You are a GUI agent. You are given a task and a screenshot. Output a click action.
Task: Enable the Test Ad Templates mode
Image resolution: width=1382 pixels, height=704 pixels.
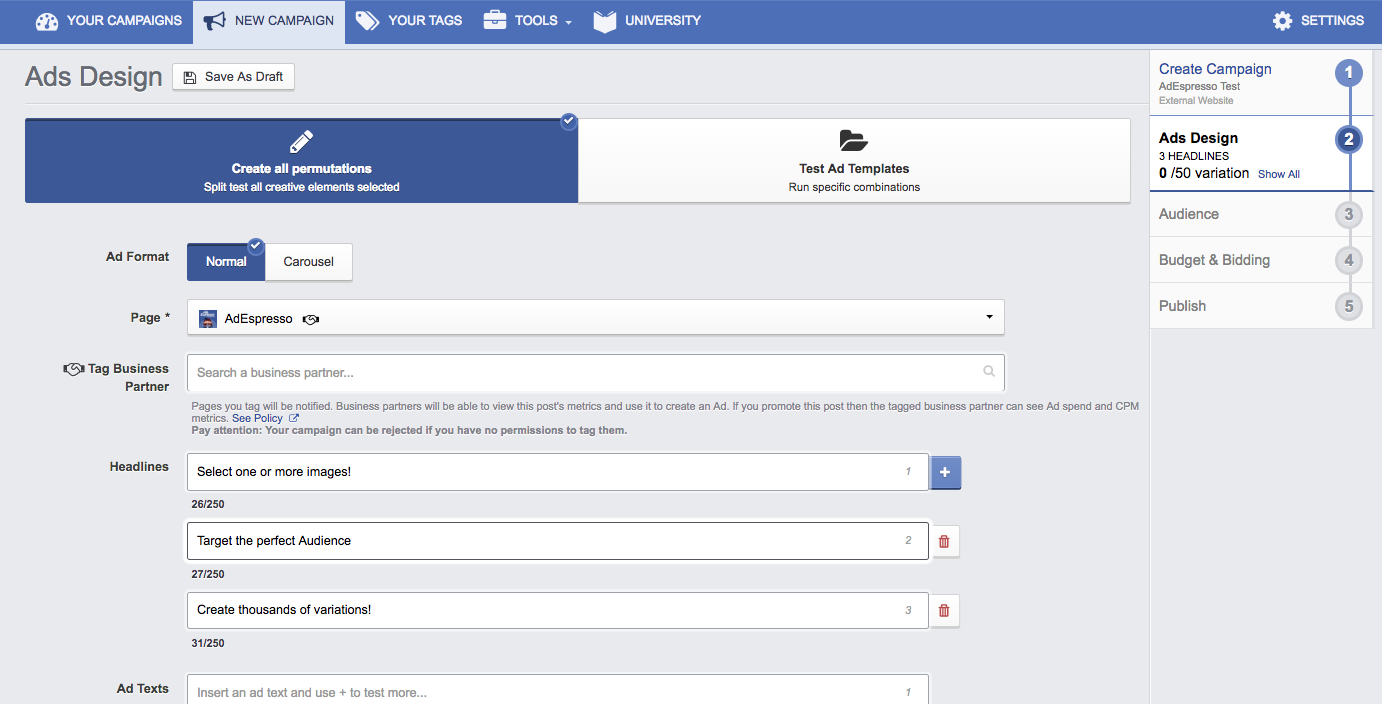tap(854, 160)
